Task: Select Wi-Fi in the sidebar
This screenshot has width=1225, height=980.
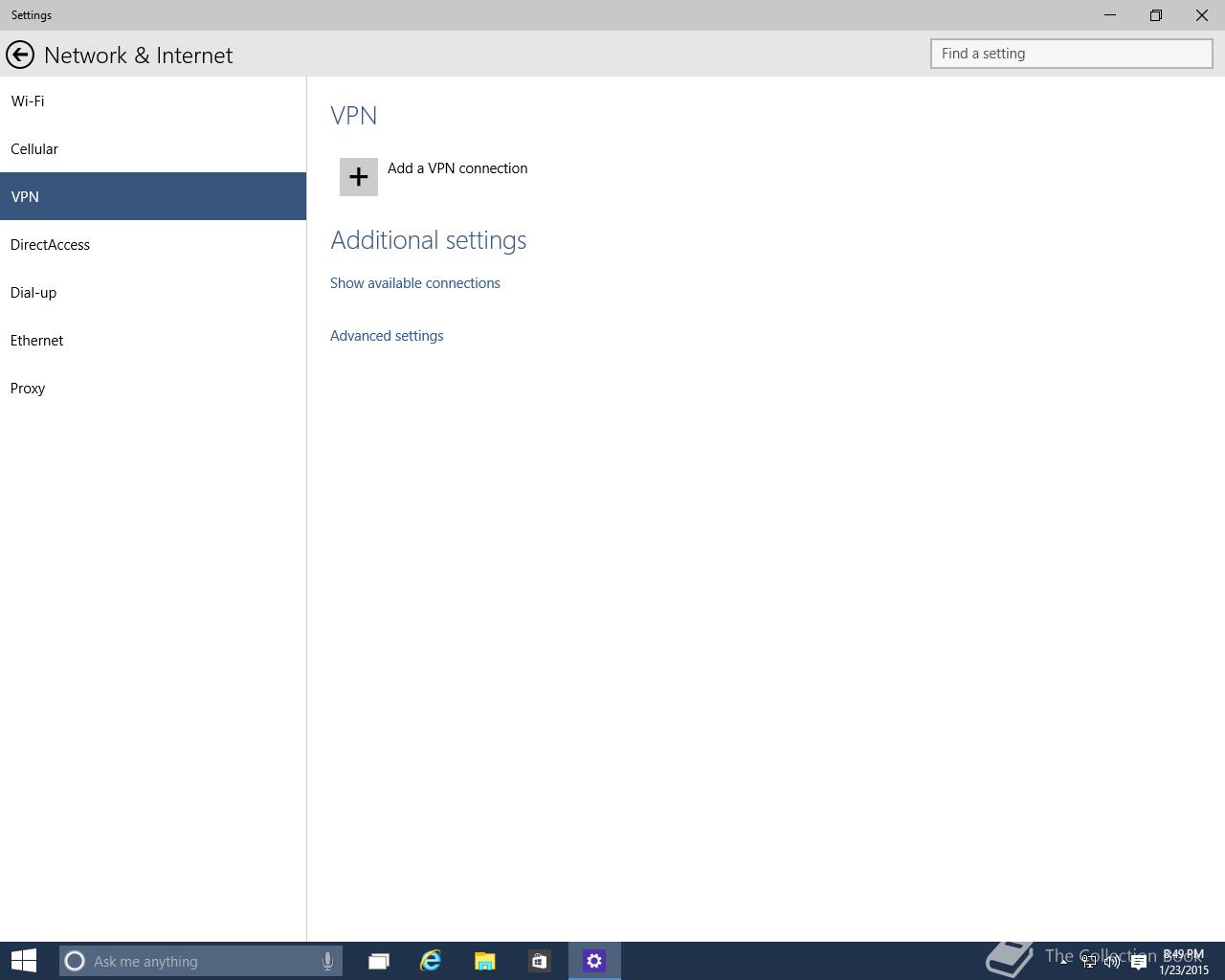Action: tap(153, 100)
